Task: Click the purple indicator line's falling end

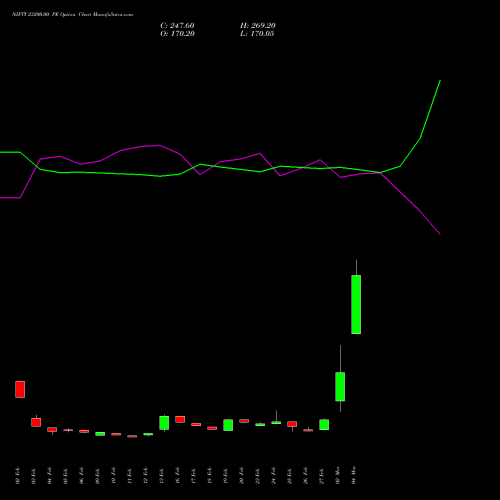Action: [440, 234]
